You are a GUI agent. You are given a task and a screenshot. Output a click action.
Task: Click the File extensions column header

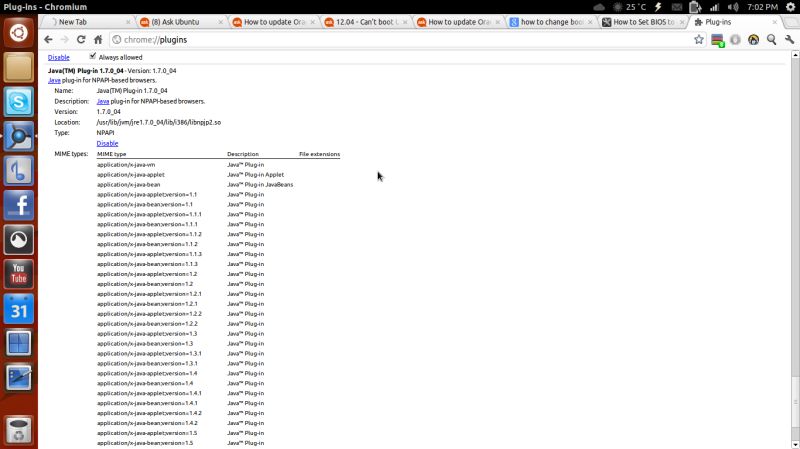(319, 154)
